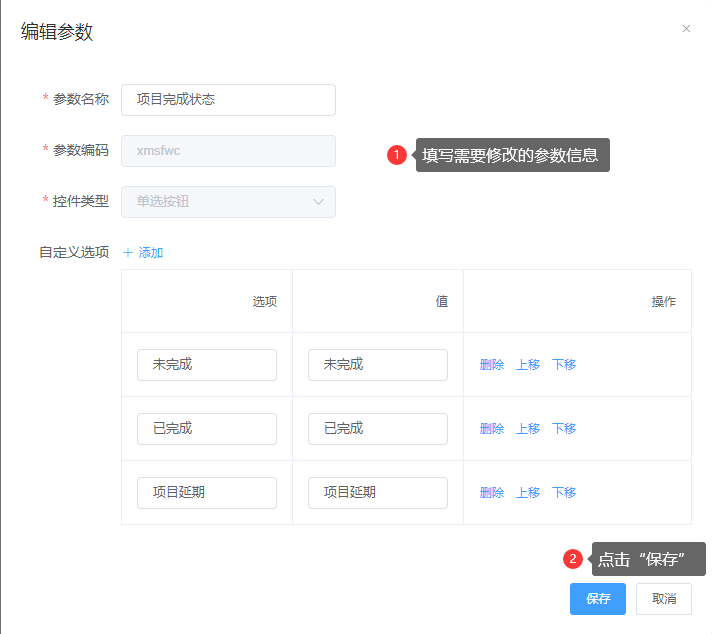Edit the 项目延期 option name field
712x634 pixels.
(x=207, y=493)
